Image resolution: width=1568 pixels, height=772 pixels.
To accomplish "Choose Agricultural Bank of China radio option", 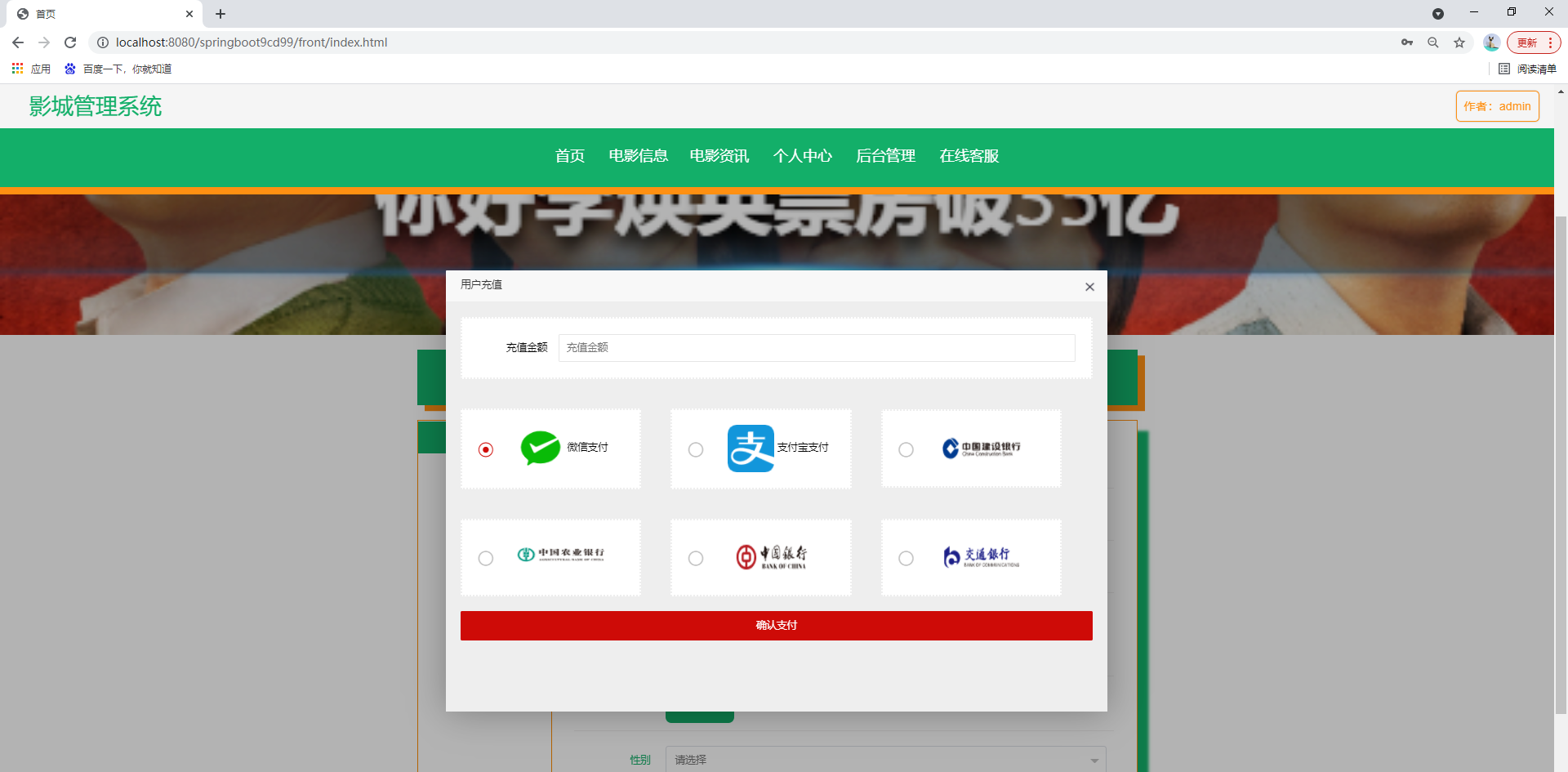I will pos(486,558).
